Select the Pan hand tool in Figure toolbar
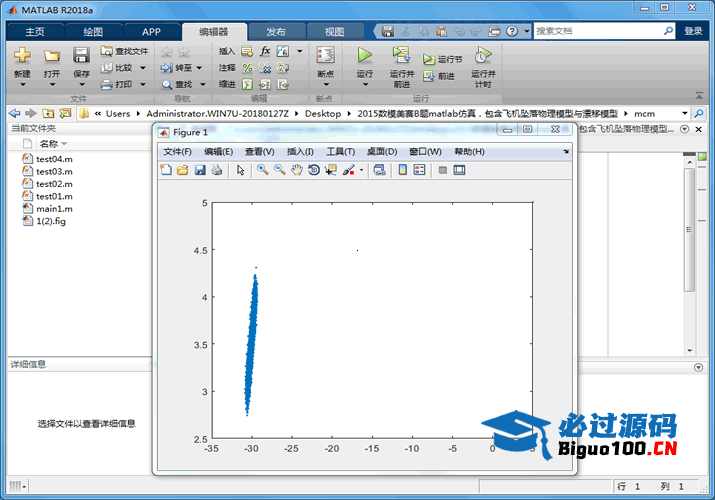The height and width of the screenshot is (500, 715). click(x=297, y=170)
